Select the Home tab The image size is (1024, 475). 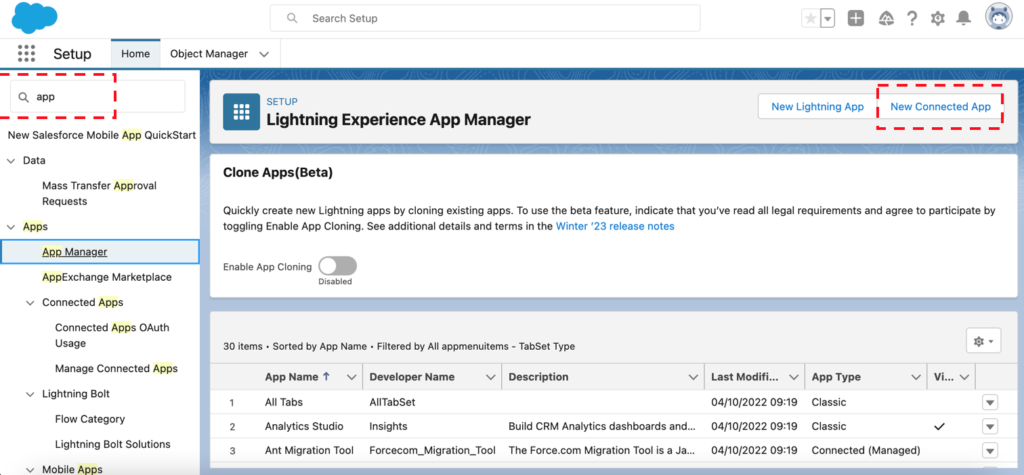pyautogui.click(x=135, y=54)
